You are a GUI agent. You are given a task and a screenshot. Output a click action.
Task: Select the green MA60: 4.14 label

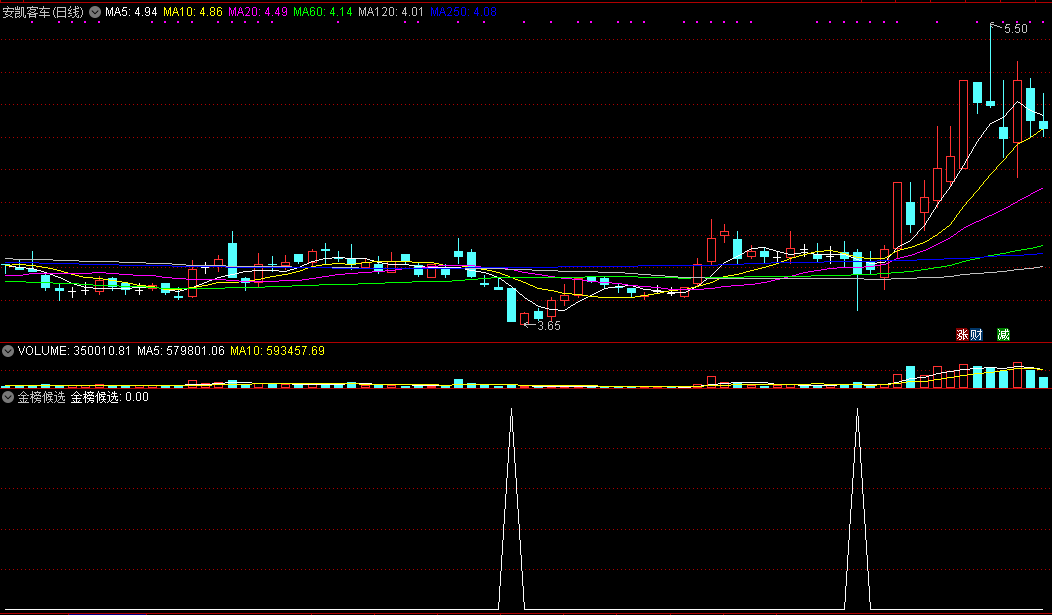323,12
